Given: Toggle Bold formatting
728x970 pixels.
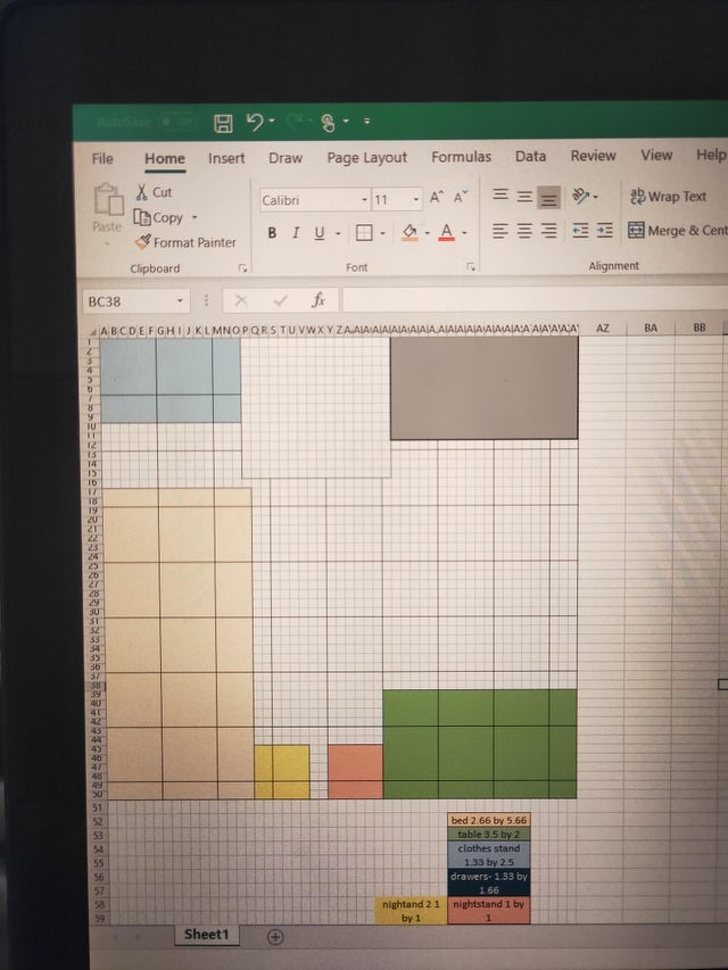Looking at the screenshot, I should click(272, 233).
